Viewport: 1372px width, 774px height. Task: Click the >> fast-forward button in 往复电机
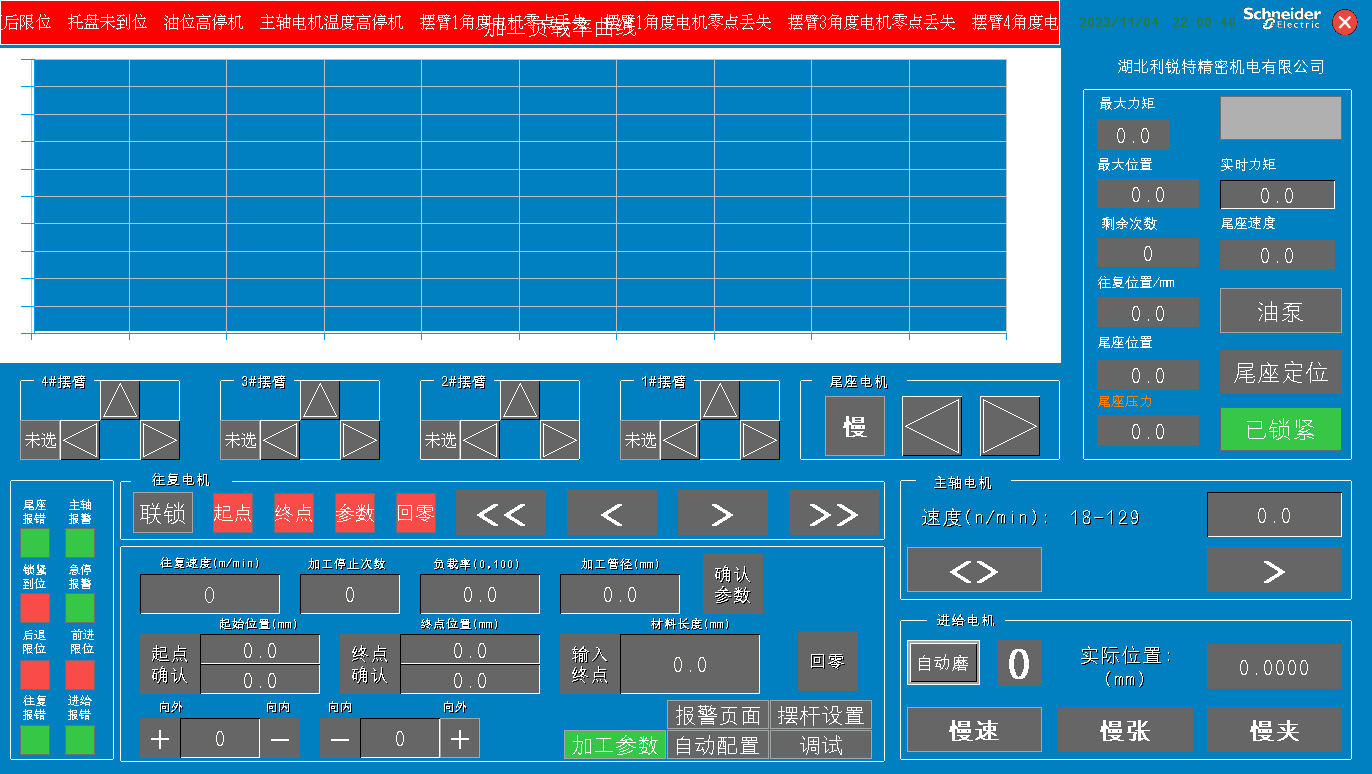coord(834,514)
